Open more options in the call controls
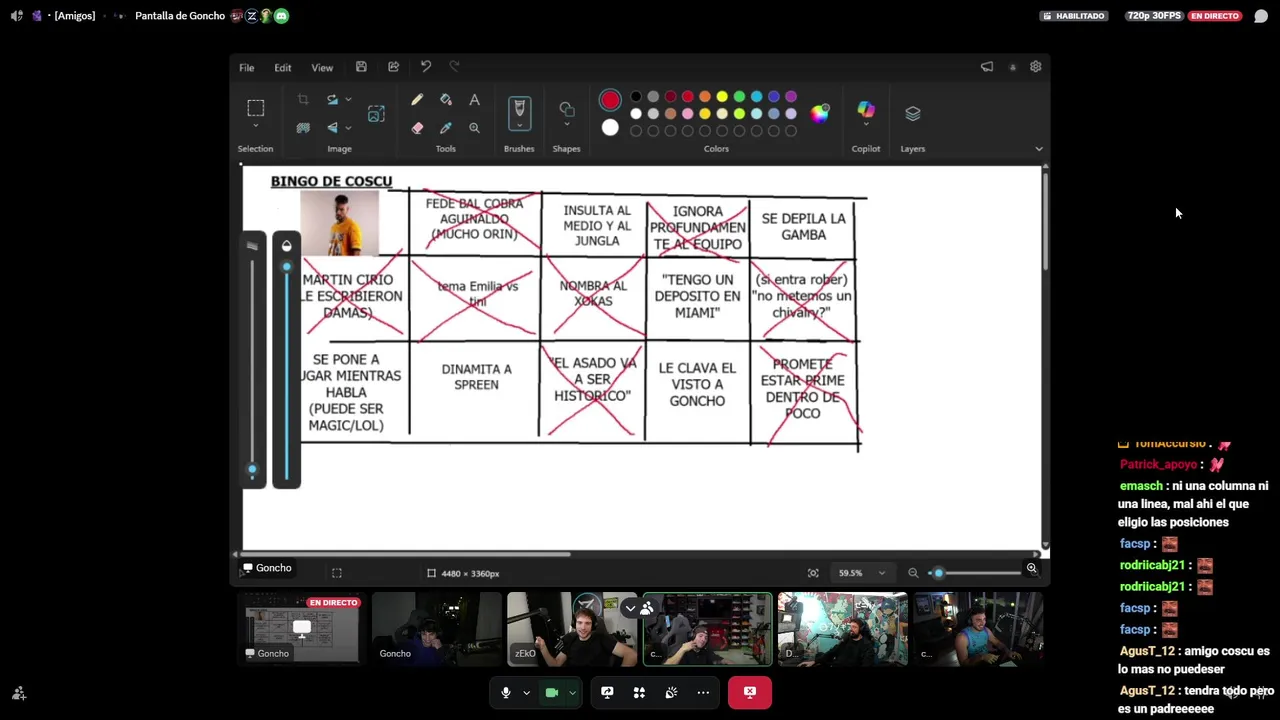This screenshot has height=720, width=1280. click(703, 692)
